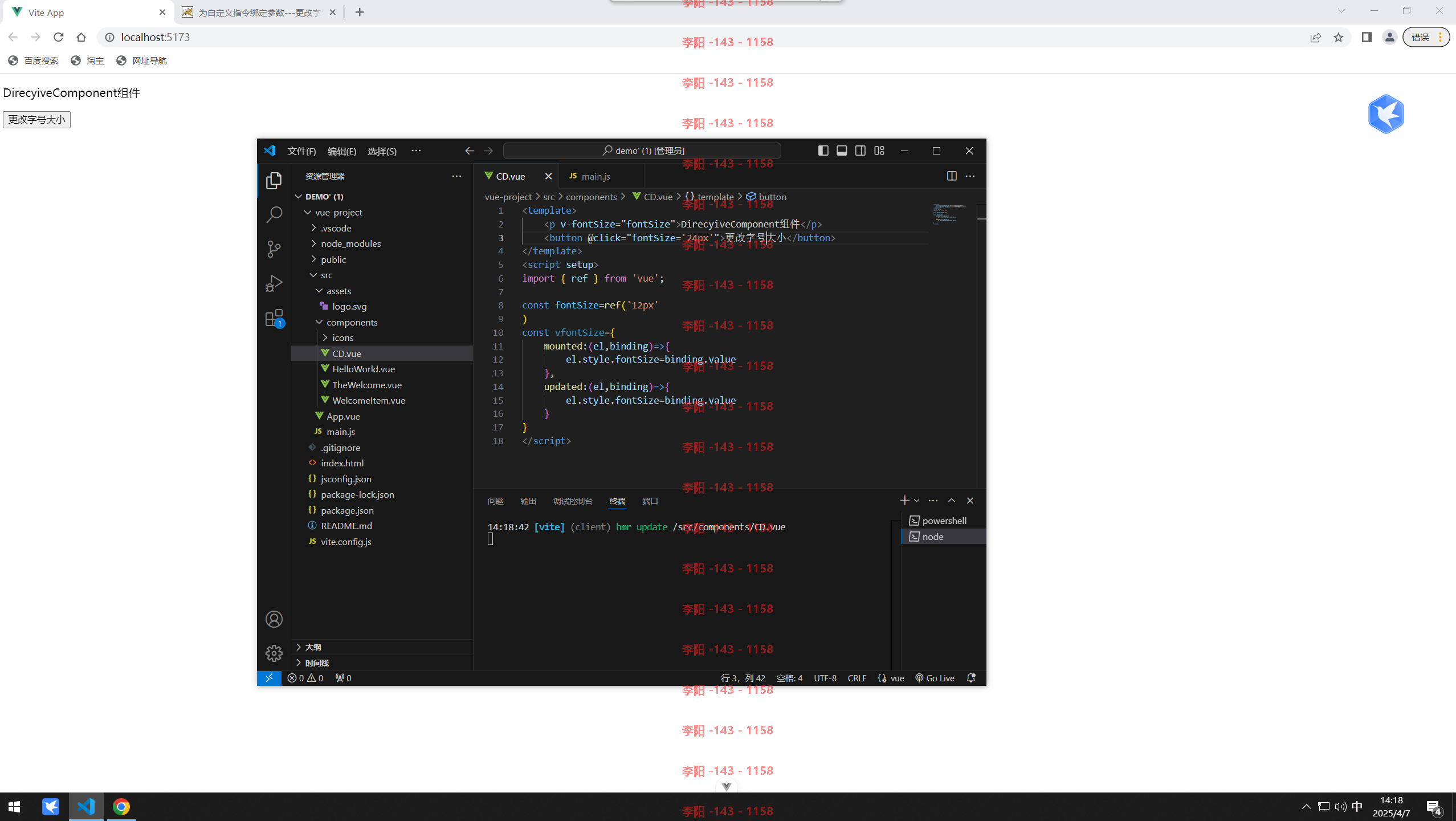1456x821 pixels.
Task: Click the VS Code command center search box
Action: (x=642, y=151)
